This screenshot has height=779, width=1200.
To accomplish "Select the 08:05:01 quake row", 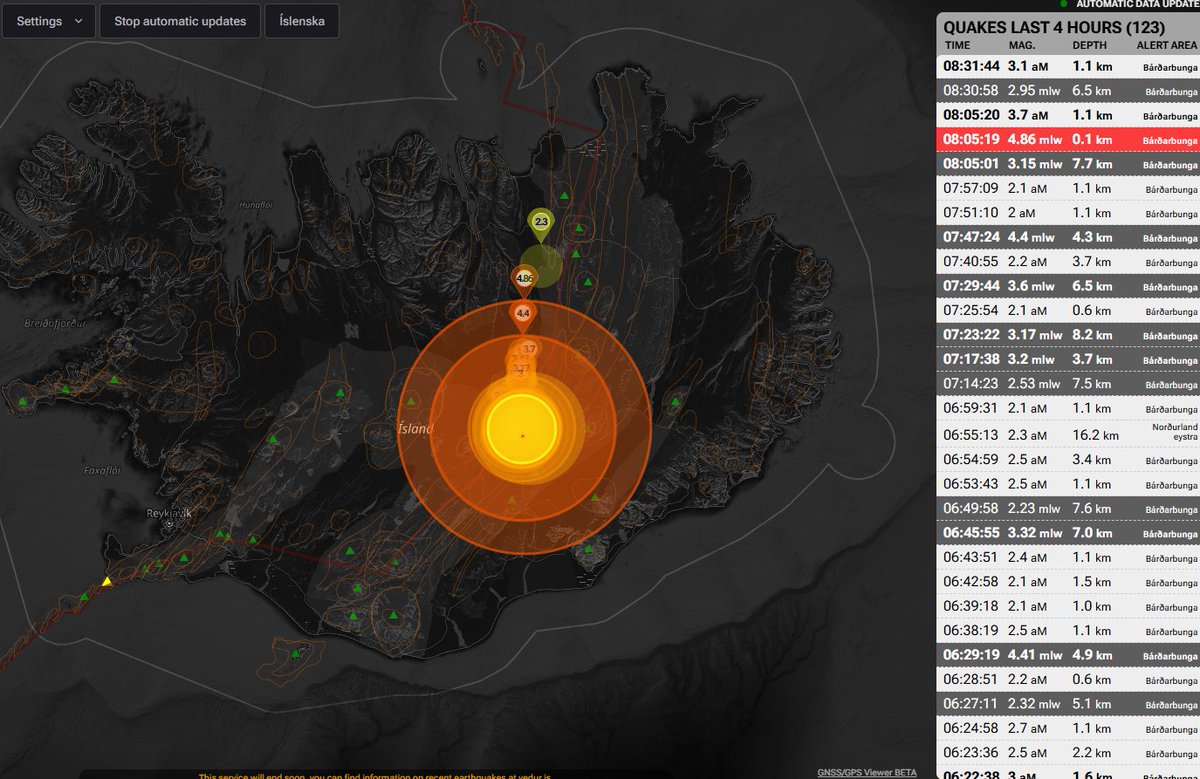I will coord(1067,164).
